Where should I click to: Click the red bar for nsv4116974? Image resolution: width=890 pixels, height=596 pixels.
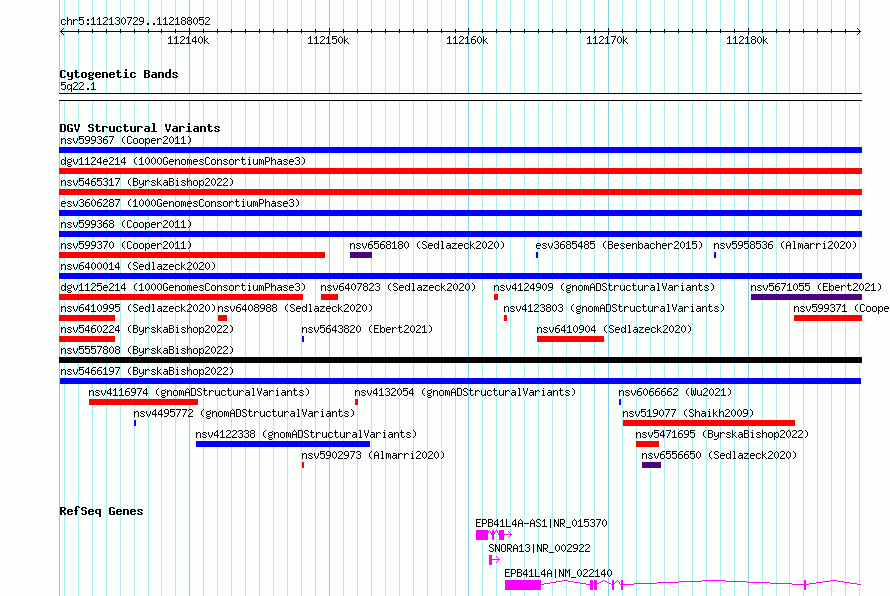[x=144, y=402]
